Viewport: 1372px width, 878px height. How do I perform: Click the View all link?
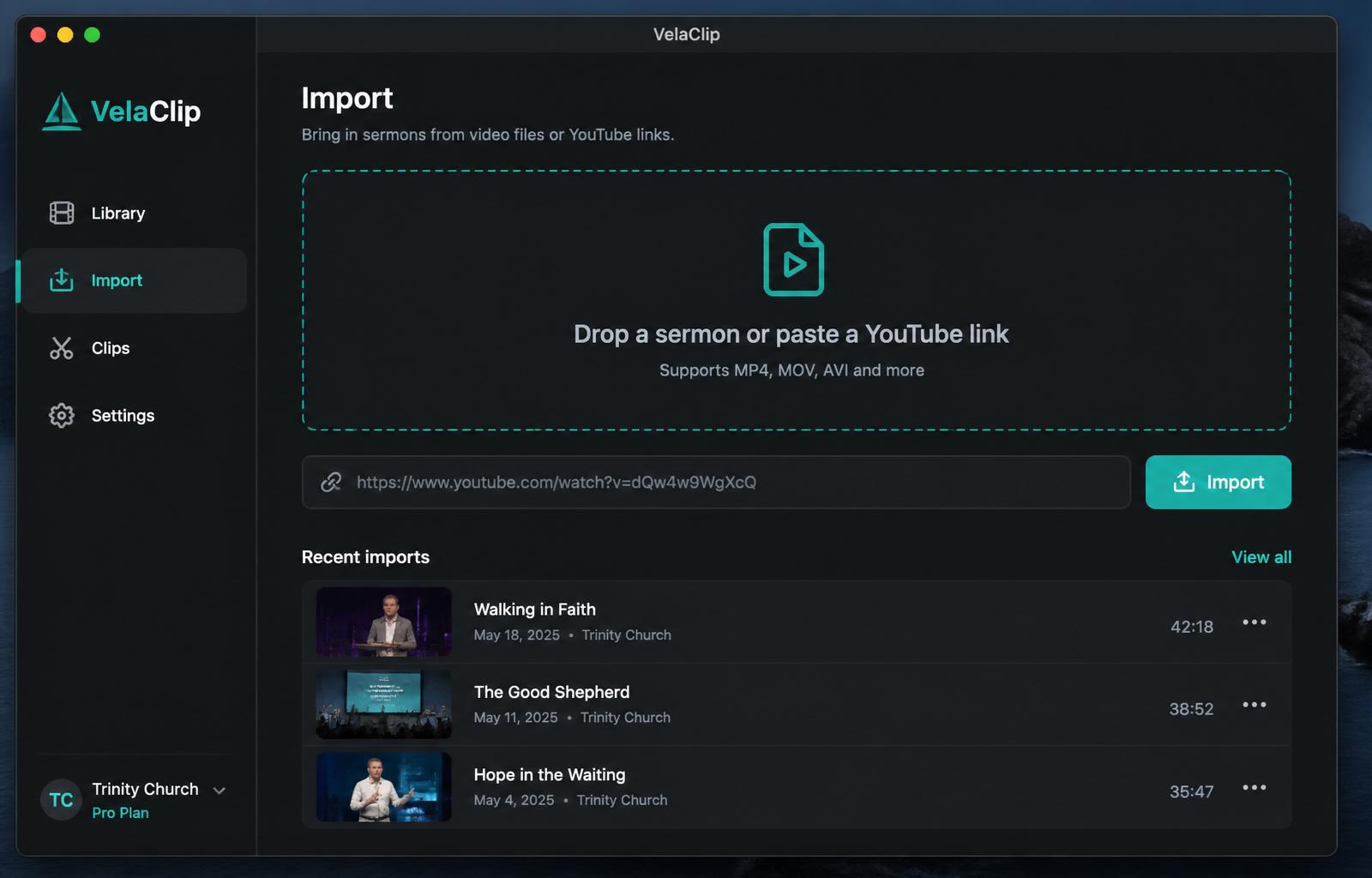[1261, 557]
